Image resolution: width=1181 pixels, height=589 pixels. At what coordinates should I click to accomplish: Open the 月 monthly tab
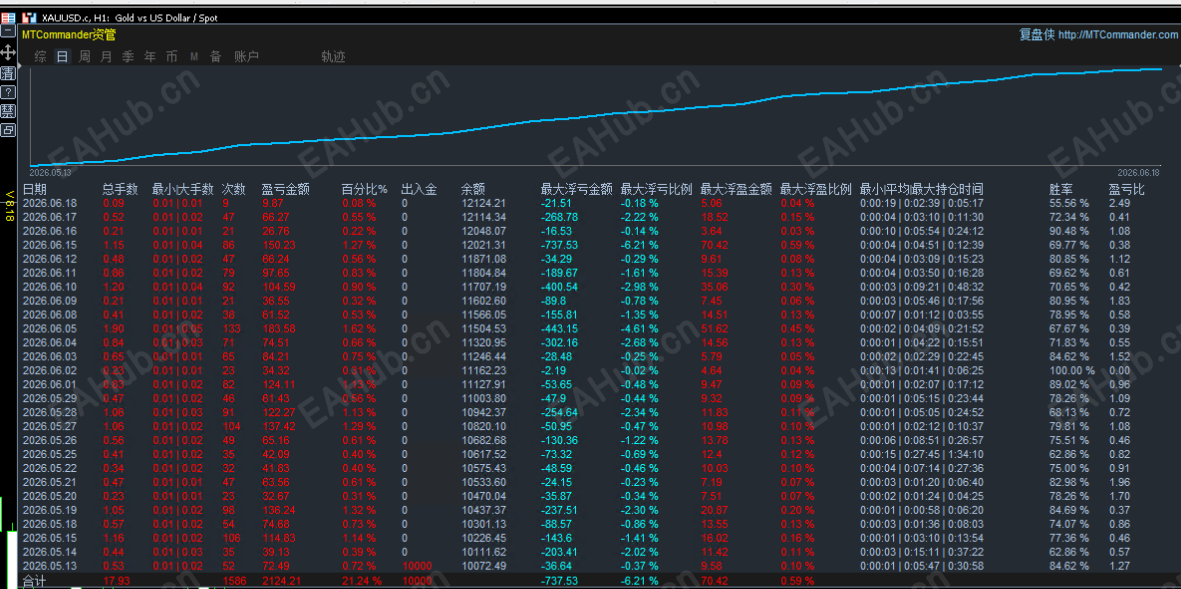106,56
